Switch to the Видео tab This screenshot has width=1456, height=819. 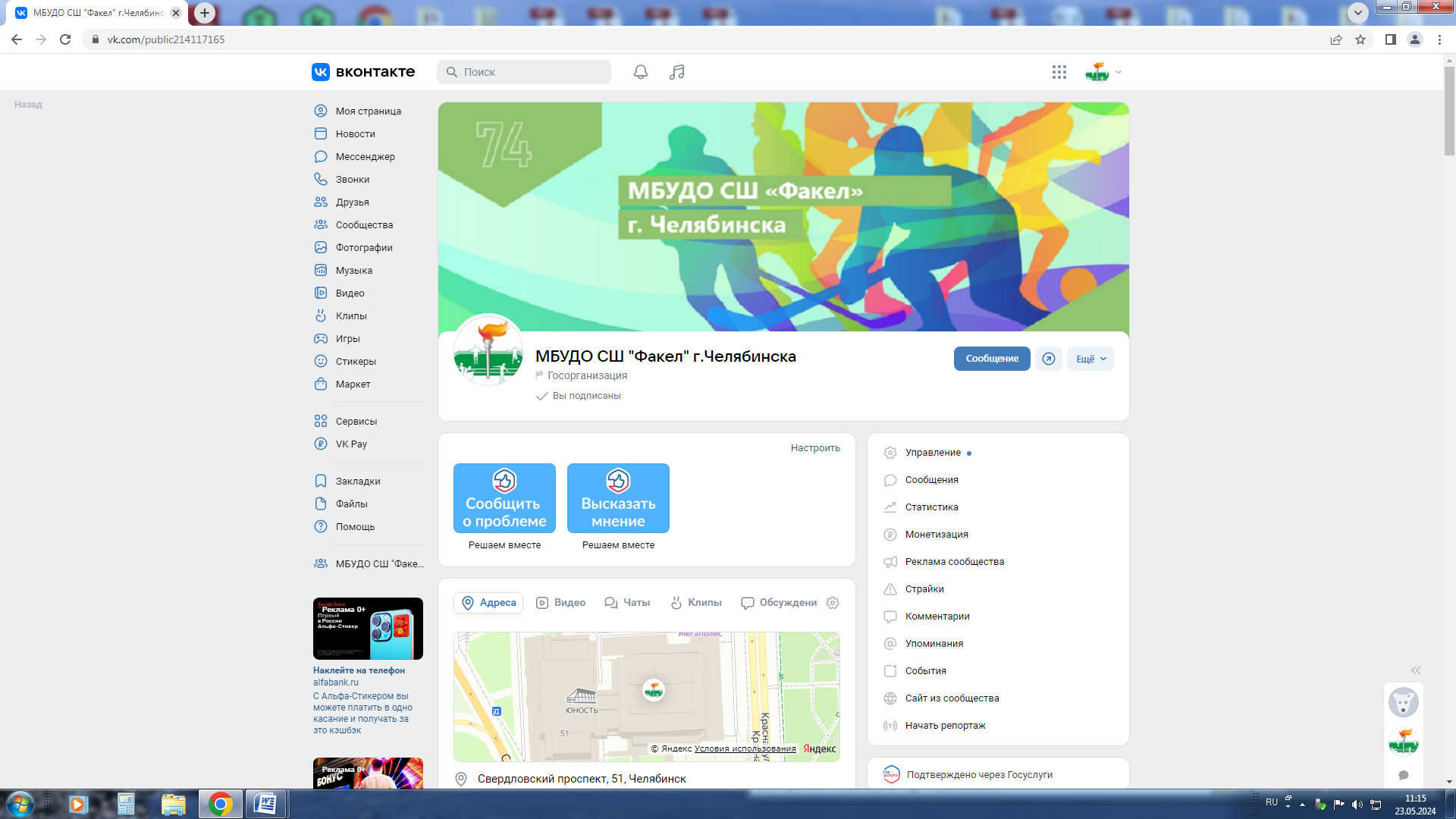click(x=561, y=603)
